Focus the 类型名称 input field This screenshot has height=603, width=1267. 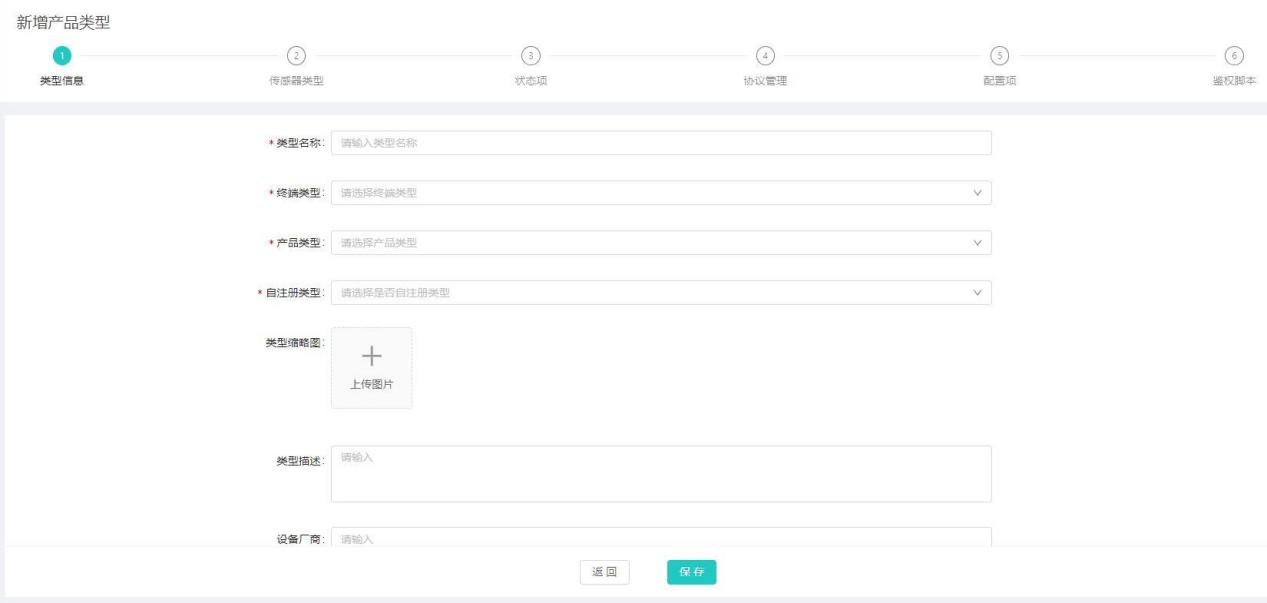coord(660,143)
